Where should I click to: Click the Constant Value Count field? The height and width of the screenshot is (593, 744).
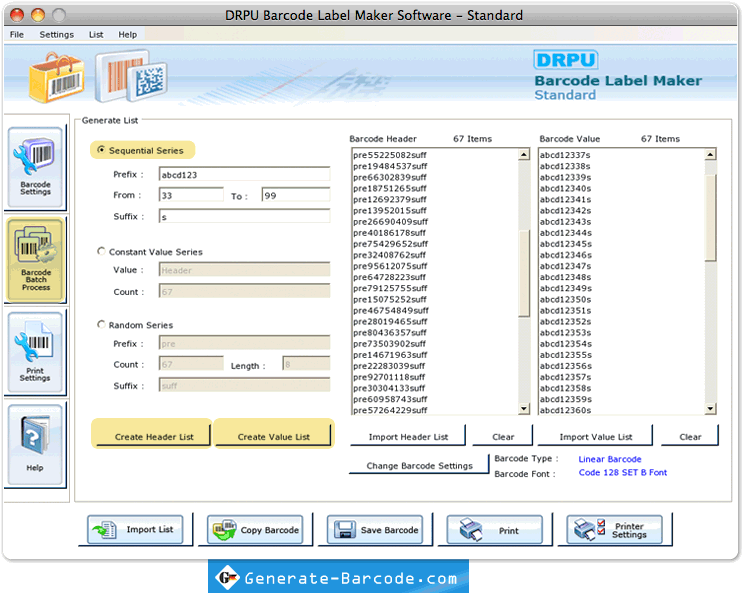tap(244, 291)
